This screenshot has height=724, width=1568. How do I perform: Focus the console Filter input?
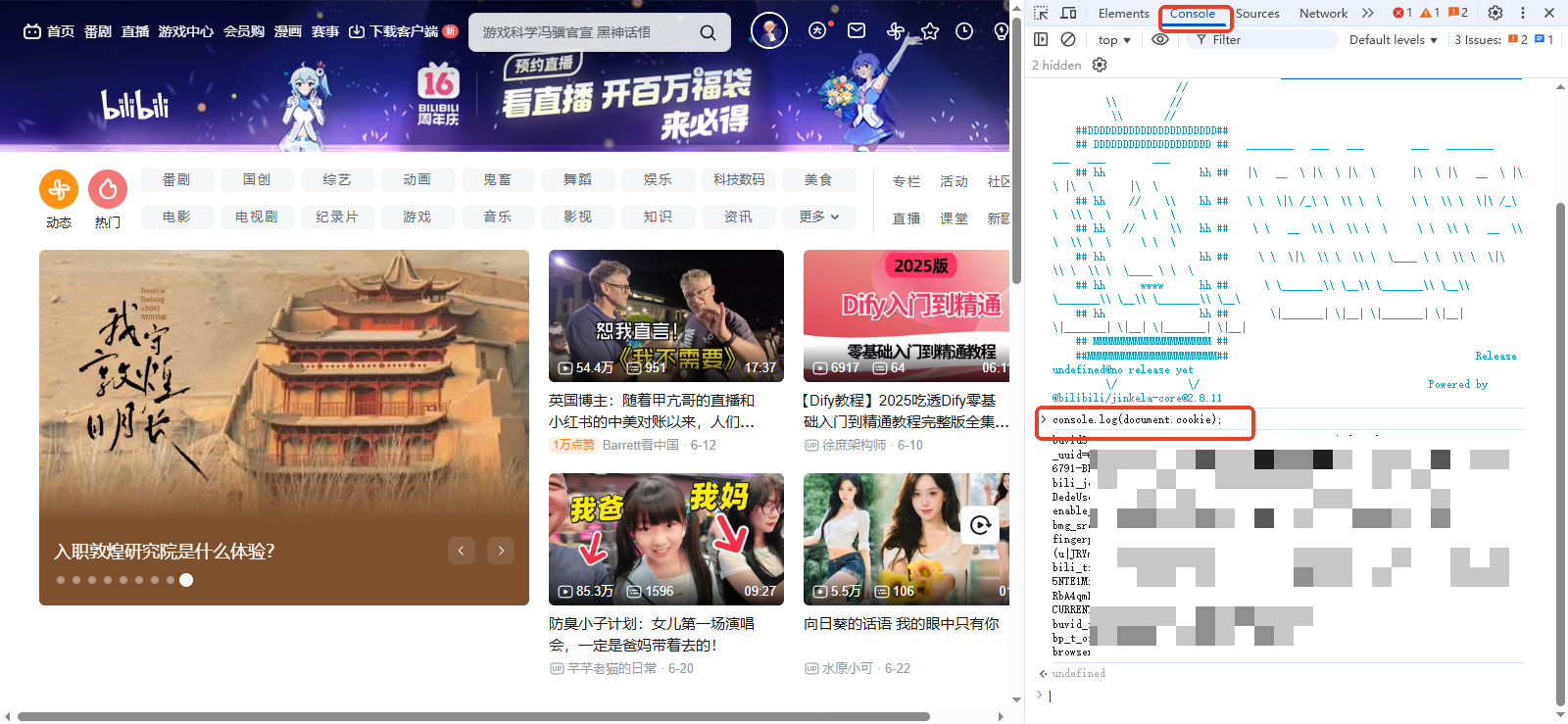point(1262,39)
